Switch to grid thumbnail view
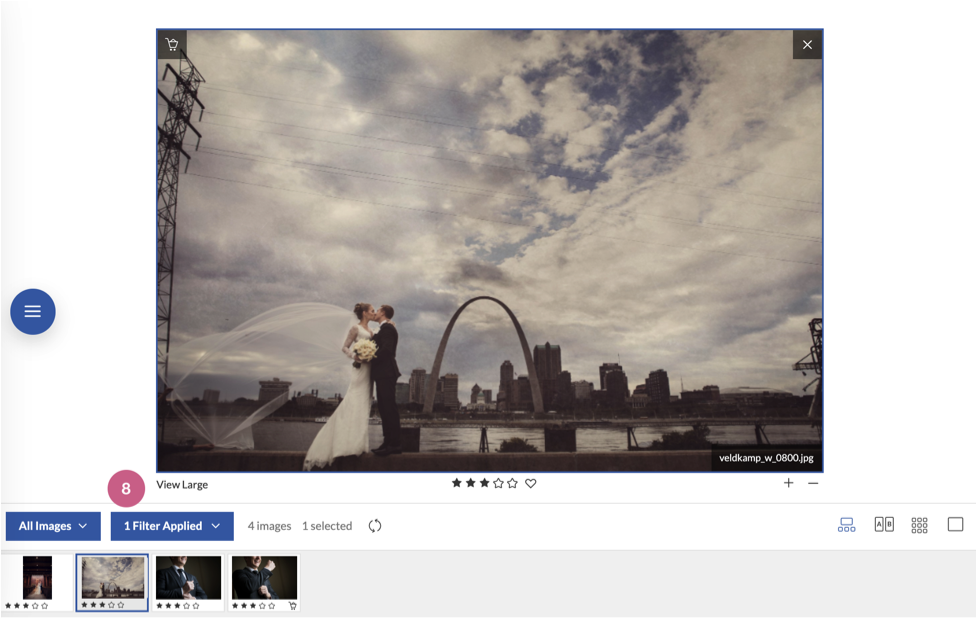The image size is (977, 619). coord(920,525)
